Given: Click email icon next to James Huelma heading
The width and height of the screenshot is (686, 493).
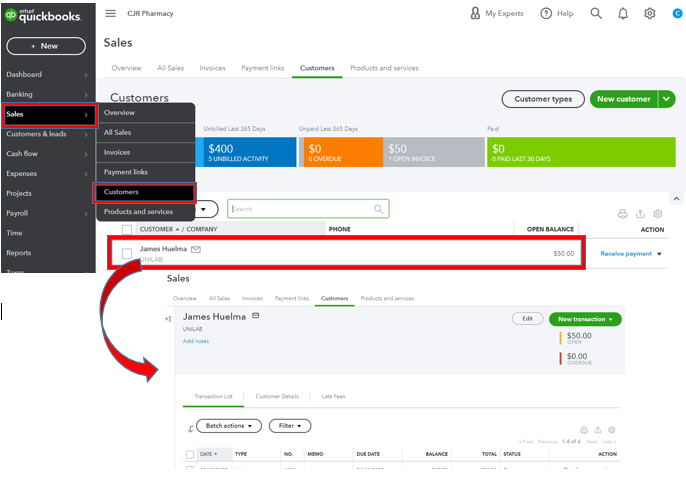Looking at the screenshot, I should click(256, 315).
